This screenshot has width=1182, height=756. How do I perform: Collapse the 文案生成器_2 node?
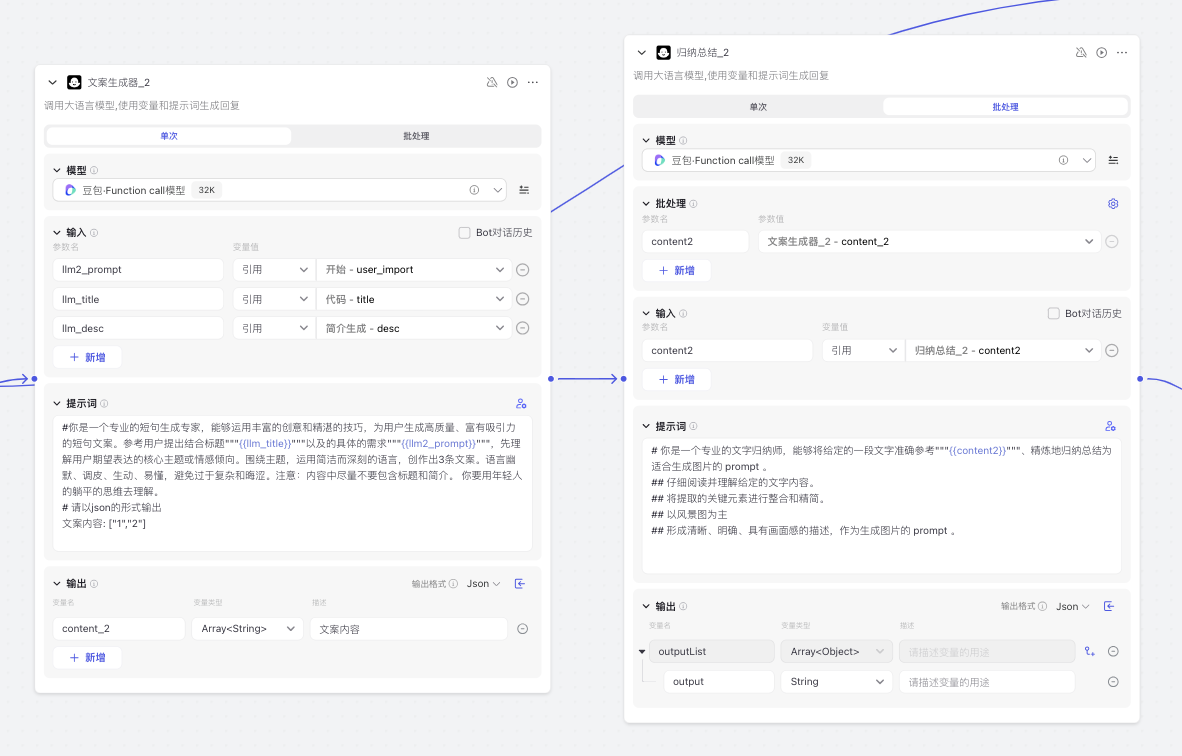point(52,82)
